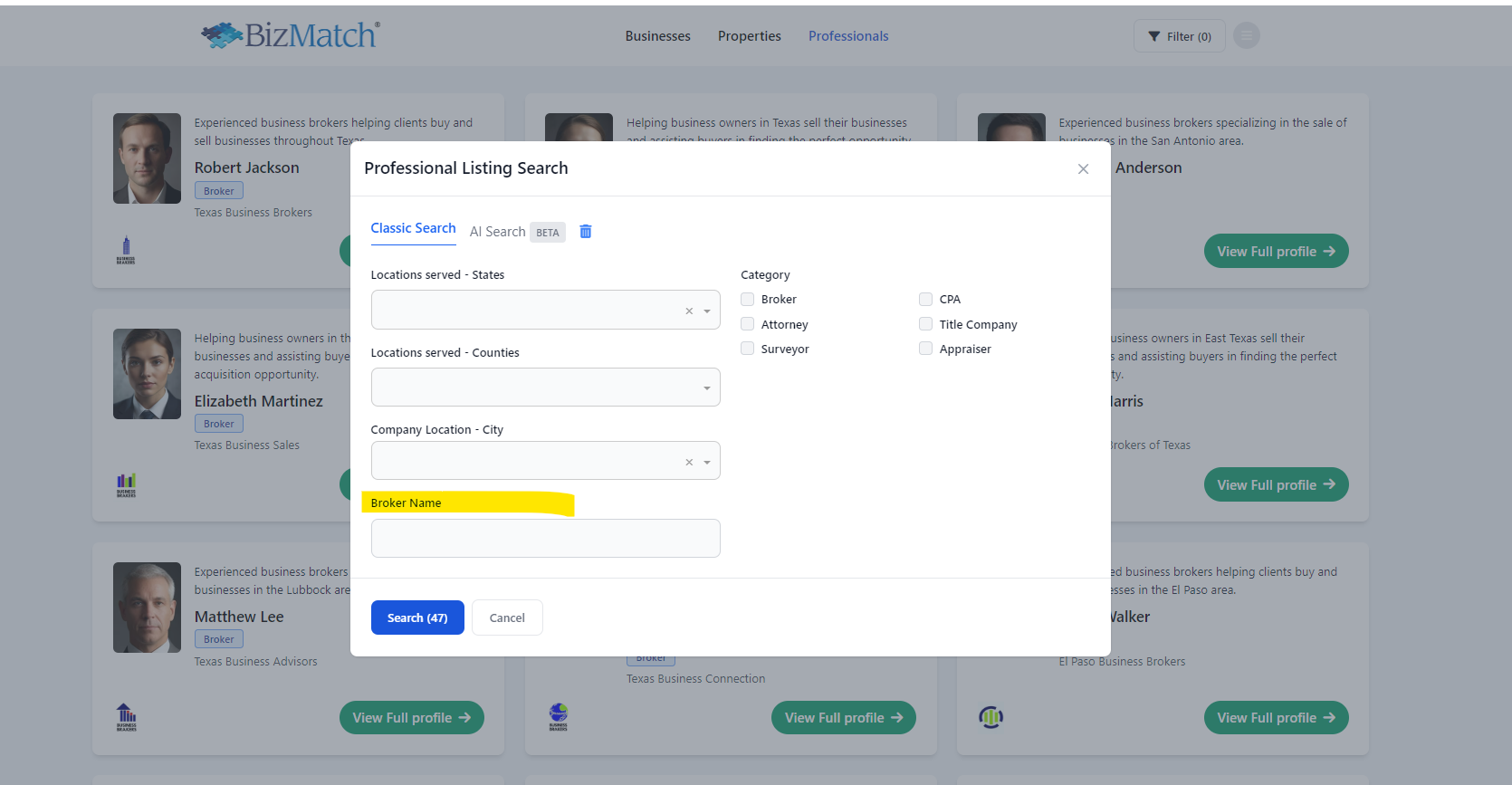Viewport: 1512px width, 785px height.
Task: Expand the Locations served States dropdown
Action: [x=707, y=311]
